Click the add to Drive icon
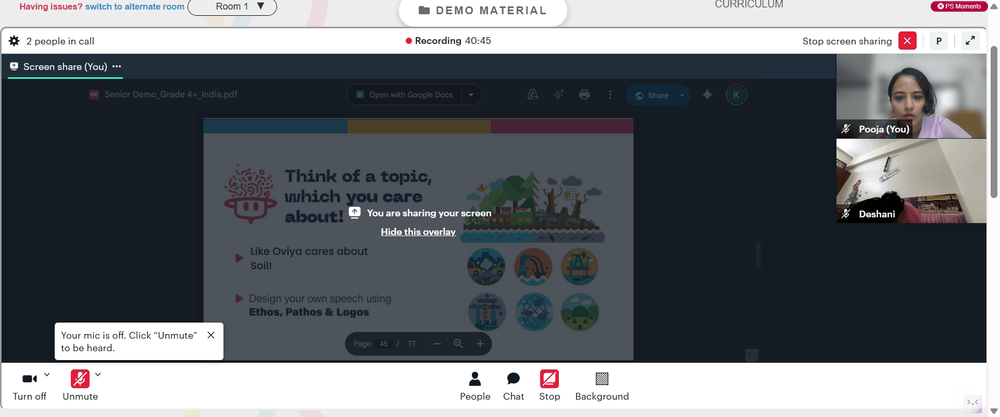The height and width of the screenshot is (417, 1000). (533, 95)
